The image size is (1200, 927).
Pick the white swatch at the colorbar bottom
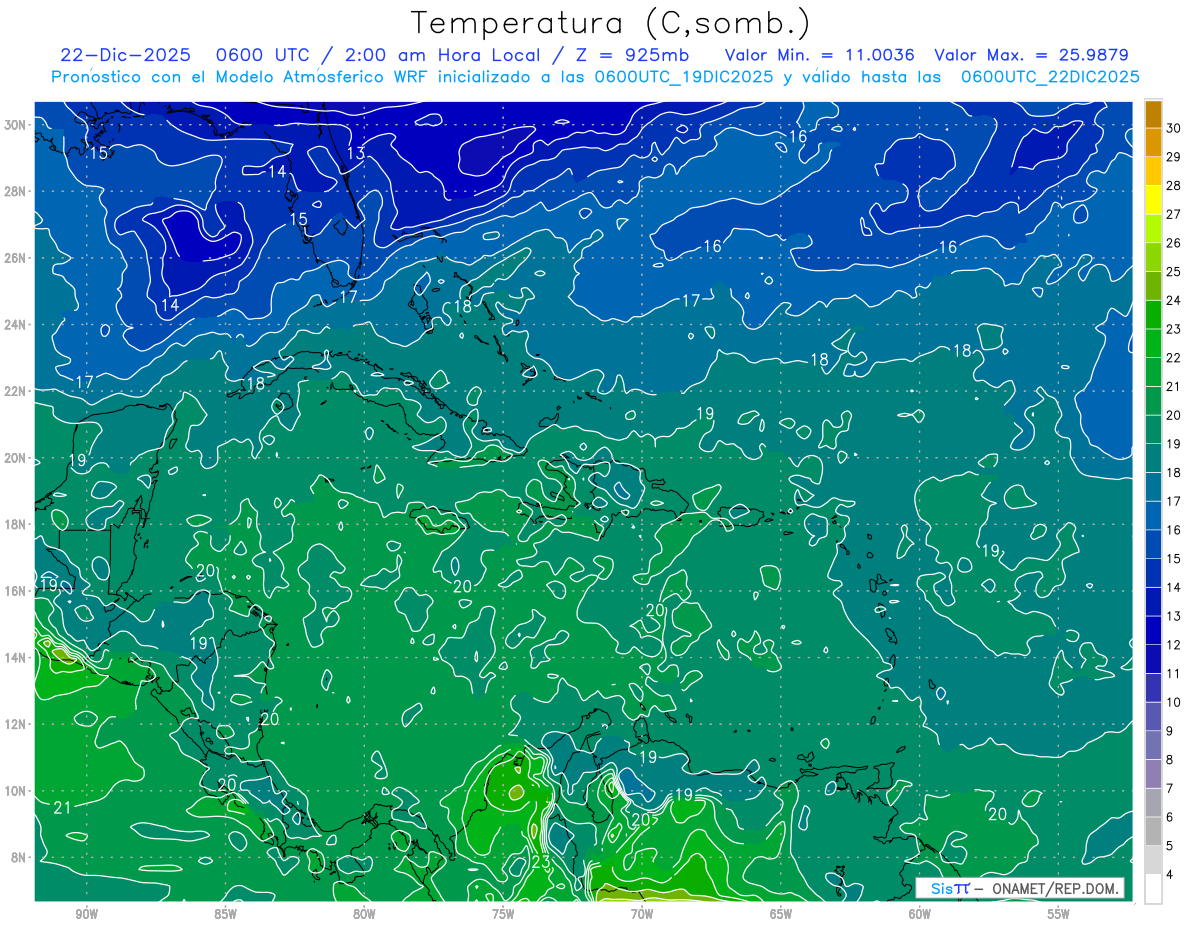click(x=1153, y=888)
